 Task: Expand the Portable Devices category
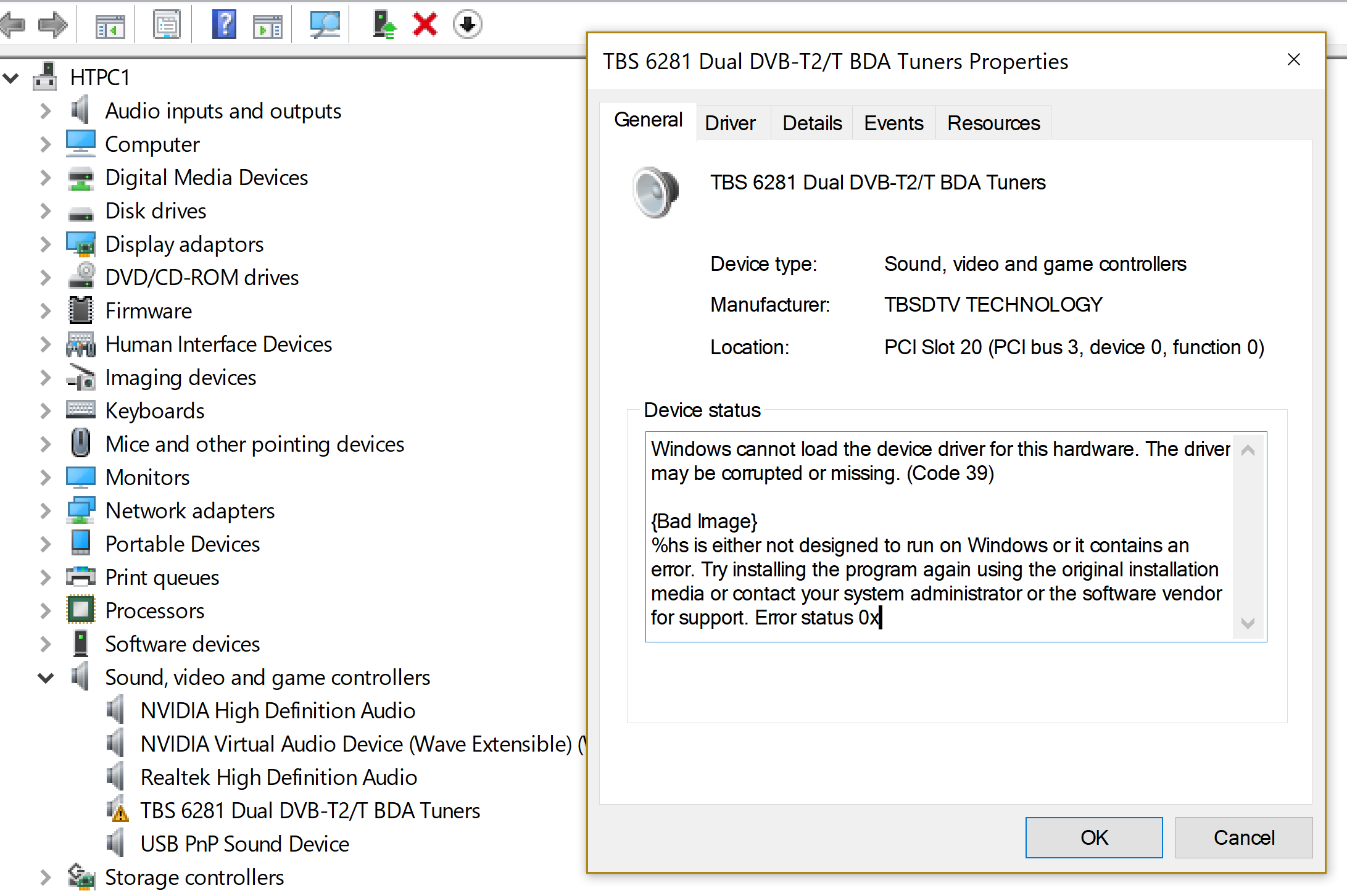click(46, 544)
